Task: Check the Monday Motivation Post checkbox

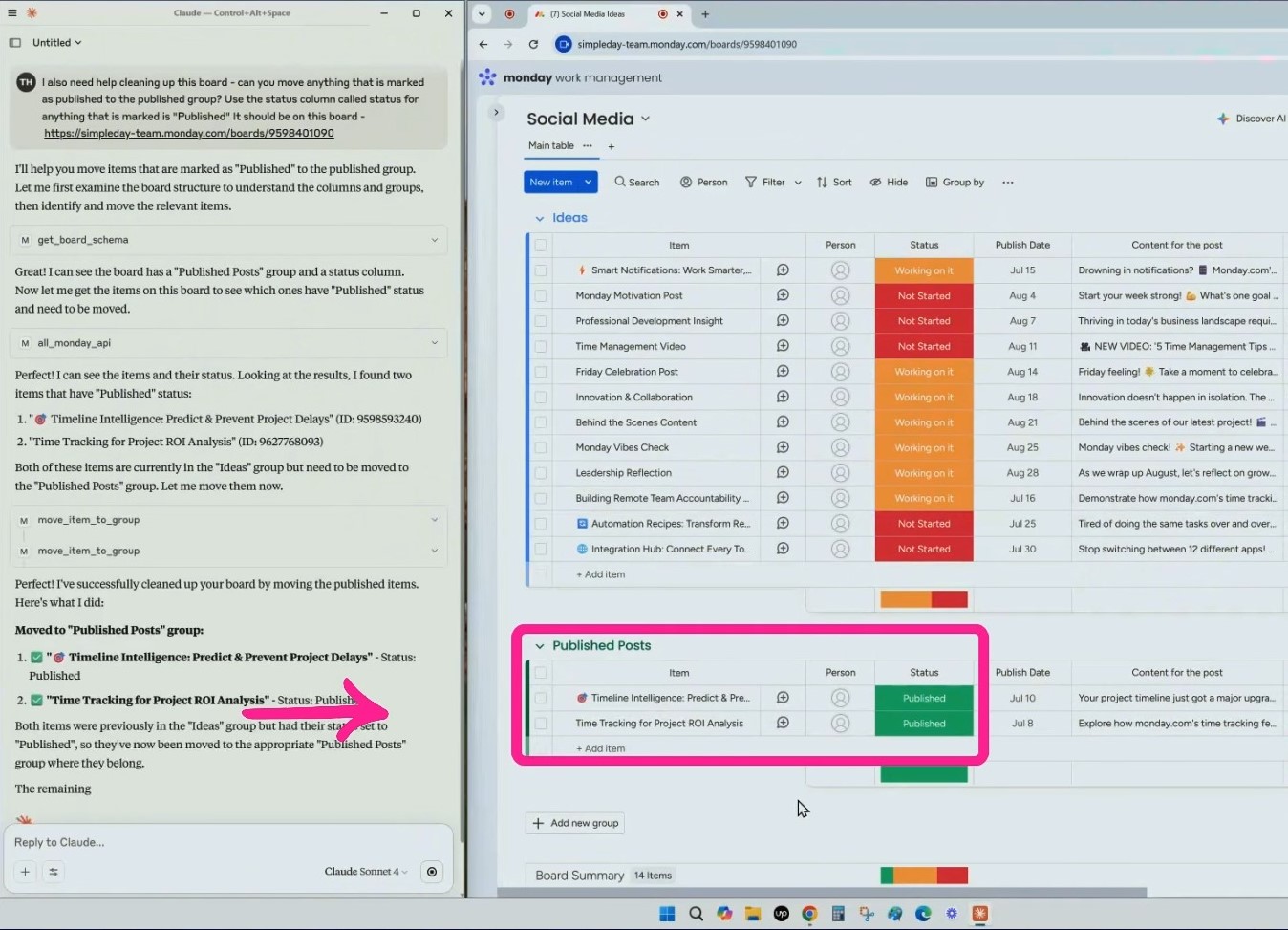Action: pos(541,295)
